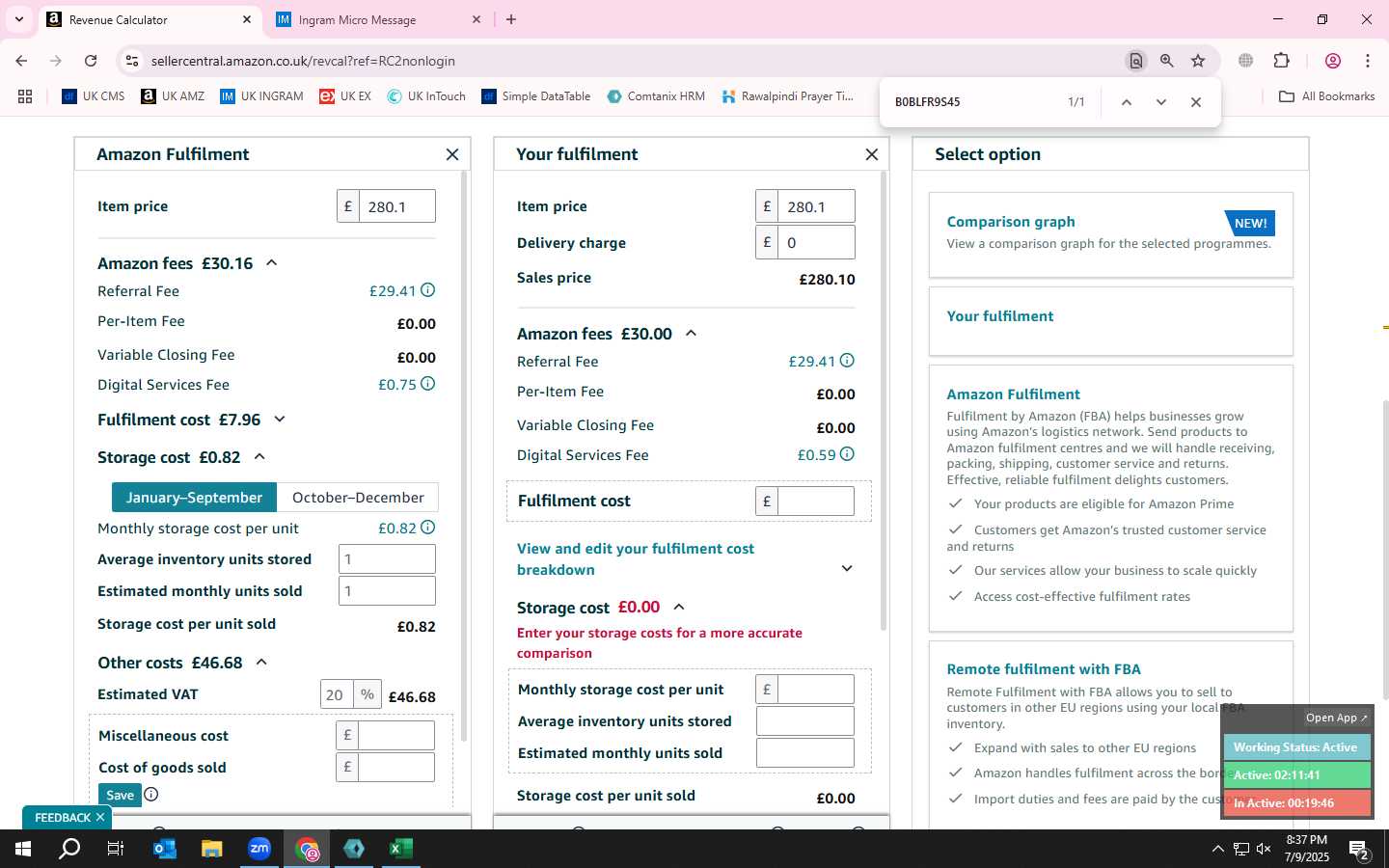
Task: Open Excel from the taskbar
Action: tap(400, 849)
